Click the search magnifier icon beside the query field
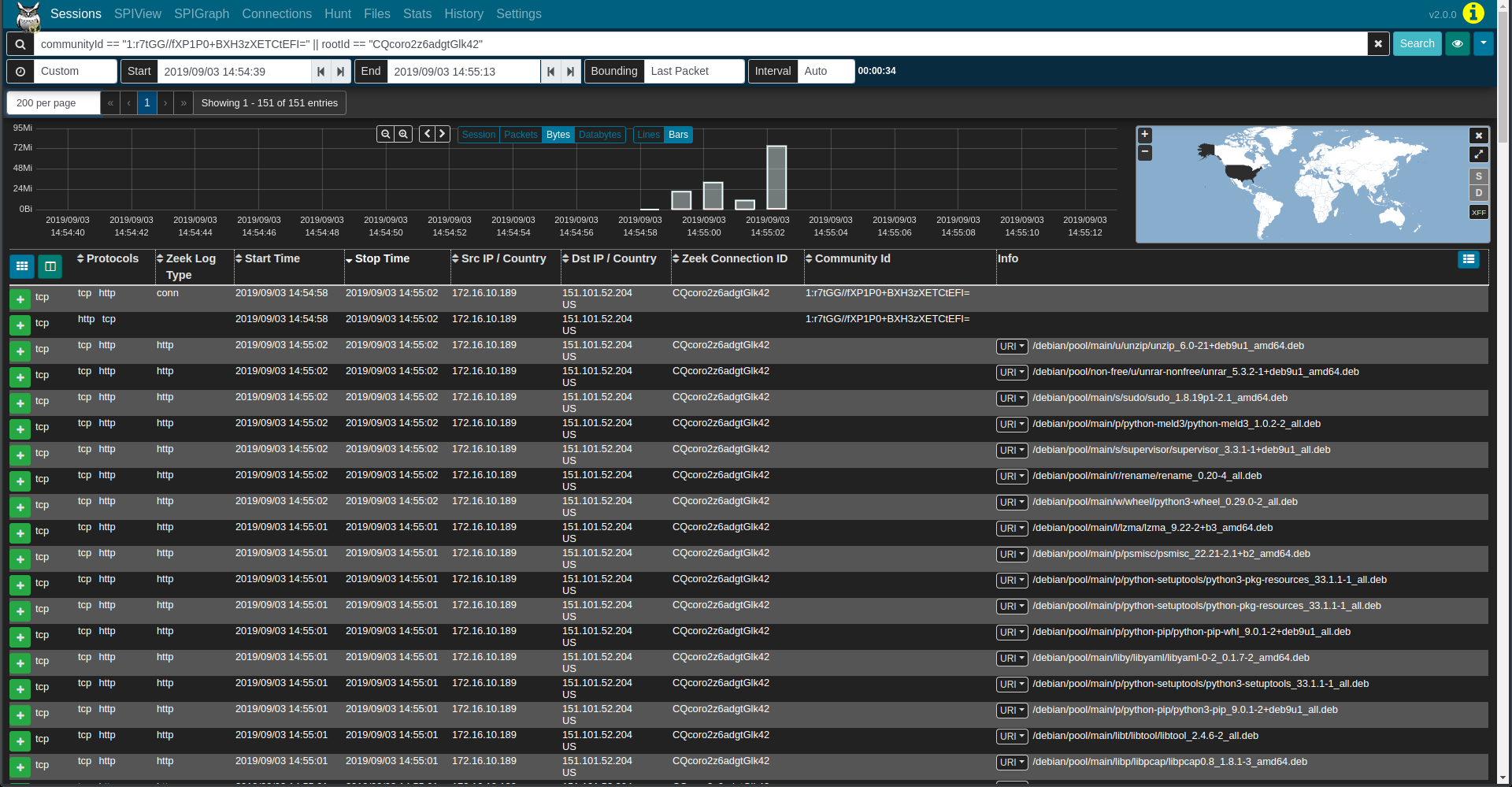This screenshot has height=787, width=1512. (19, 43)
